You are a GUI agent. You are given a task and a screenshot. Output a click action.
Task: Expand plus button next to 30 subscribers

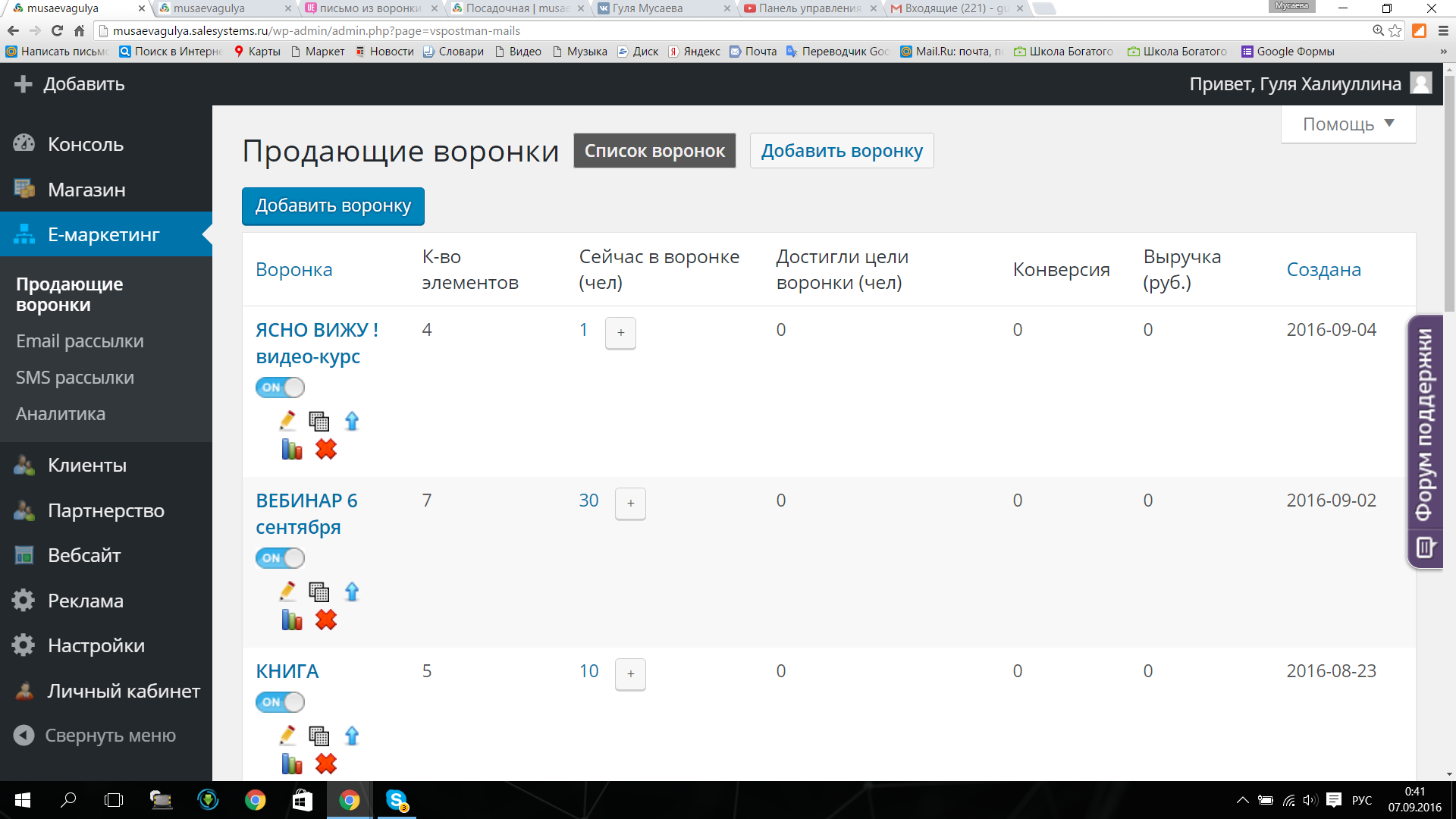(630, 504)
